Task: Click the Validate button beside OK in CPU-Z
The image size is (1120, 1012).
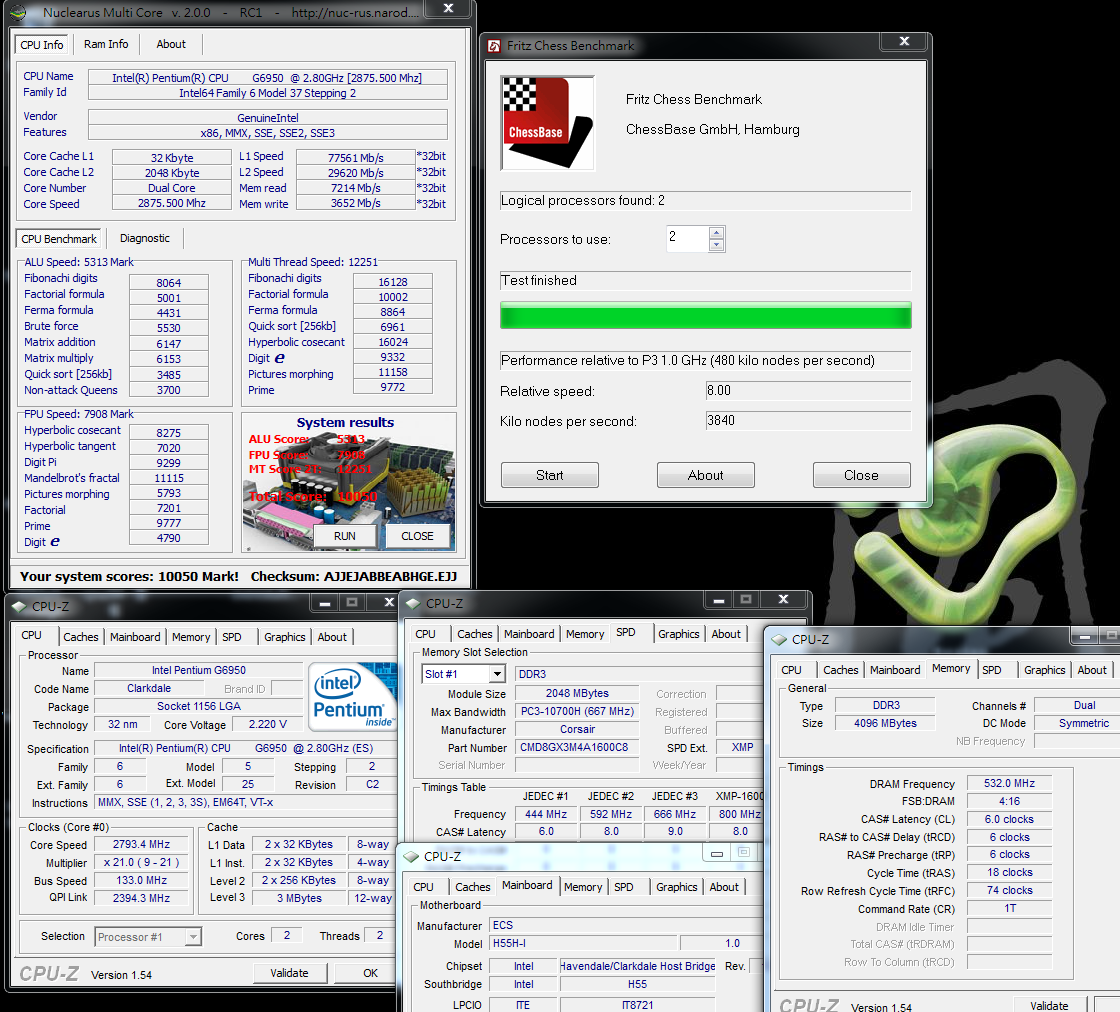Action: click(x=288, y=973)
